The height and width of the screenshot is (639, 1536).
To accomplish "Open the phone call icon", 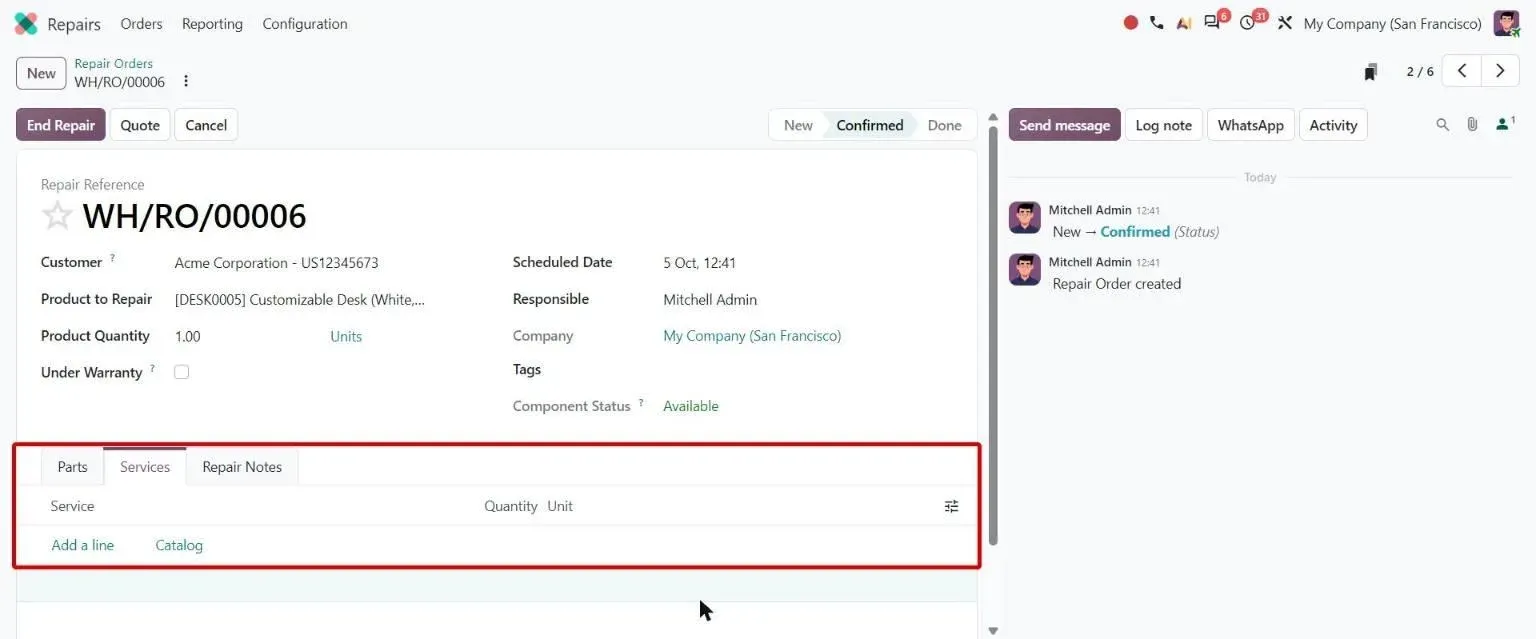I will [x=1157, y=23].
